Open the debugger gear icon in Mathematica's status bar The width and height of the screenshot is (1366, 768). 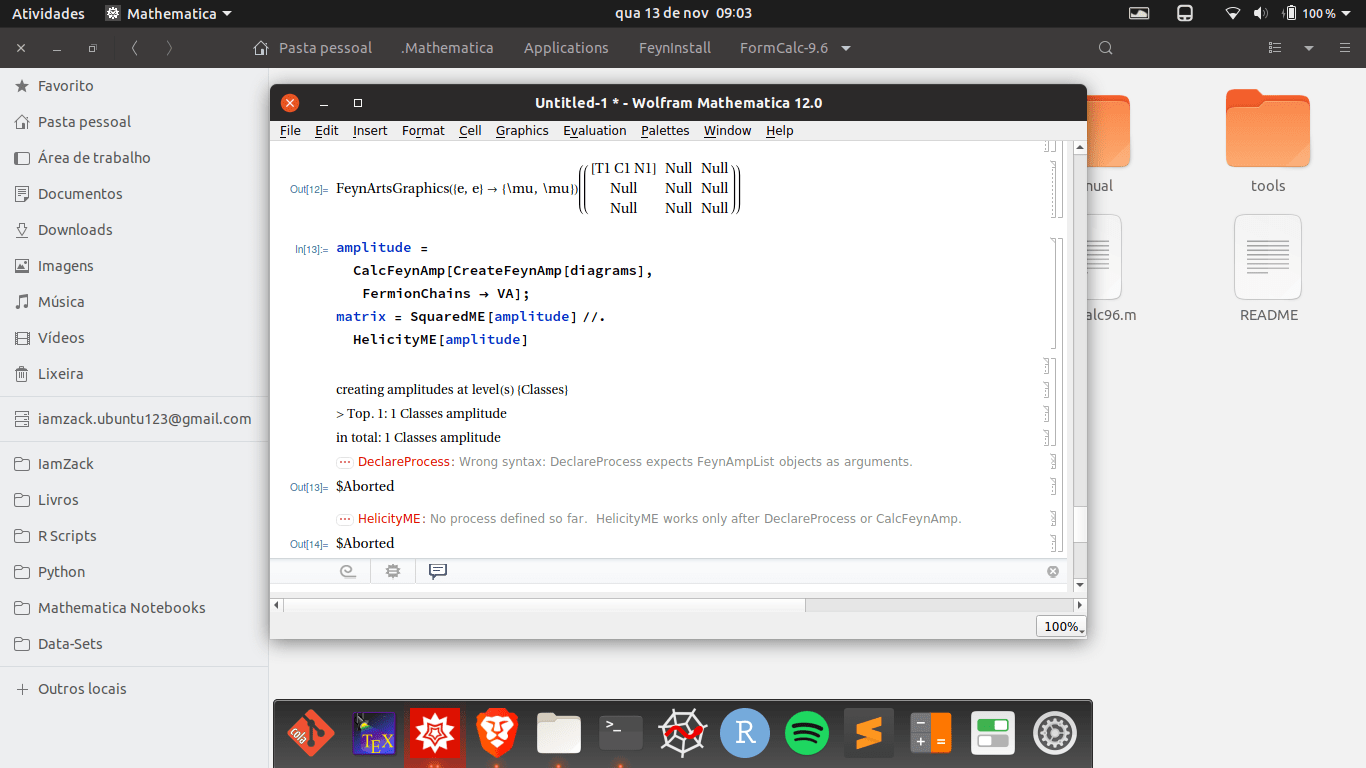click(392, 571)
